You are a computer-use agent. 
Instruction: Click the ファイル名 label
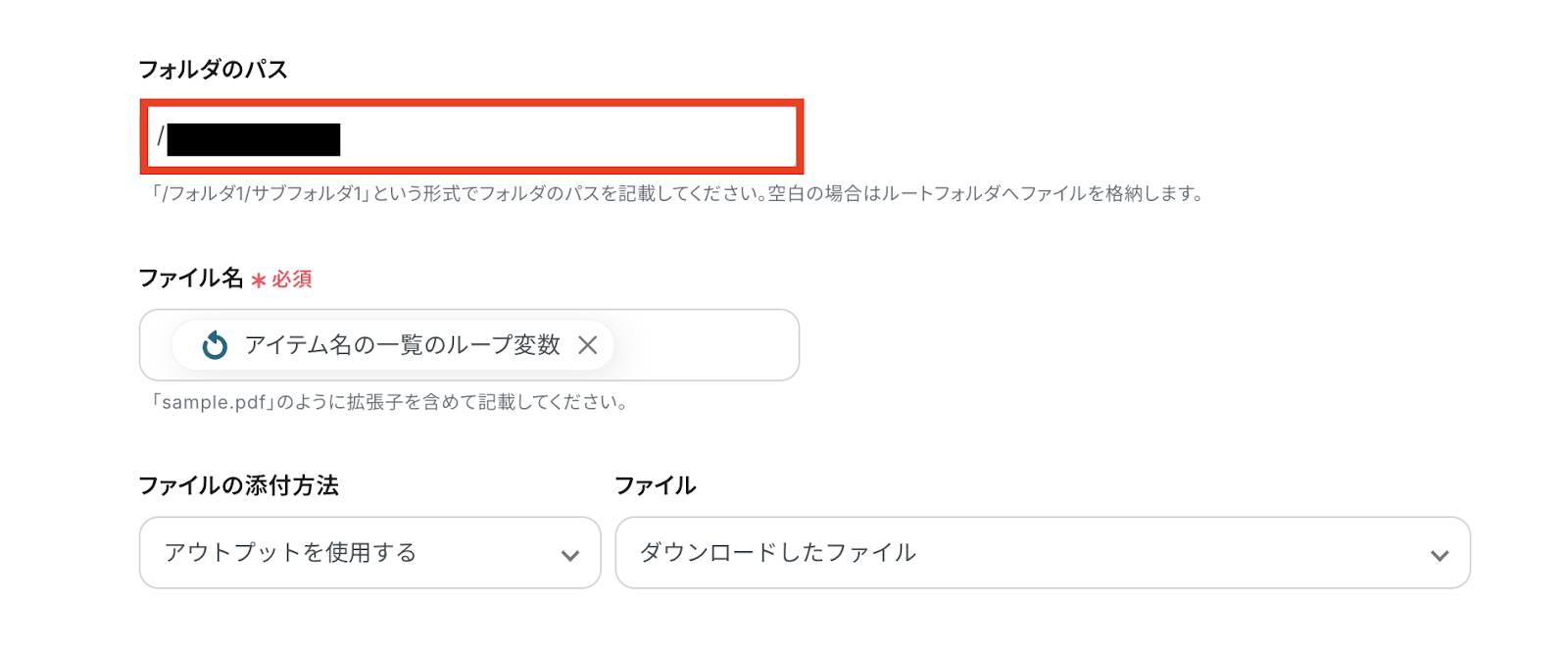pyautogui.click(x=191, y=278)
